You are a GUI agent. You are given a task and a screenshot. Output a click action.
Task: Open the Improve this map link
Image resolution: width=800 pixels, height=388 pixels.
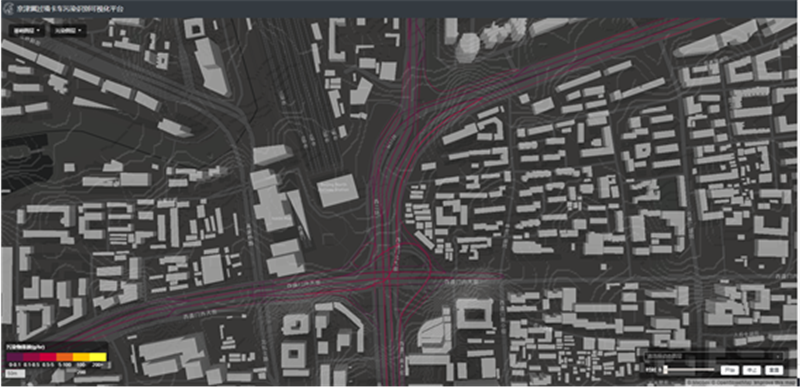[x=774, y=382]
